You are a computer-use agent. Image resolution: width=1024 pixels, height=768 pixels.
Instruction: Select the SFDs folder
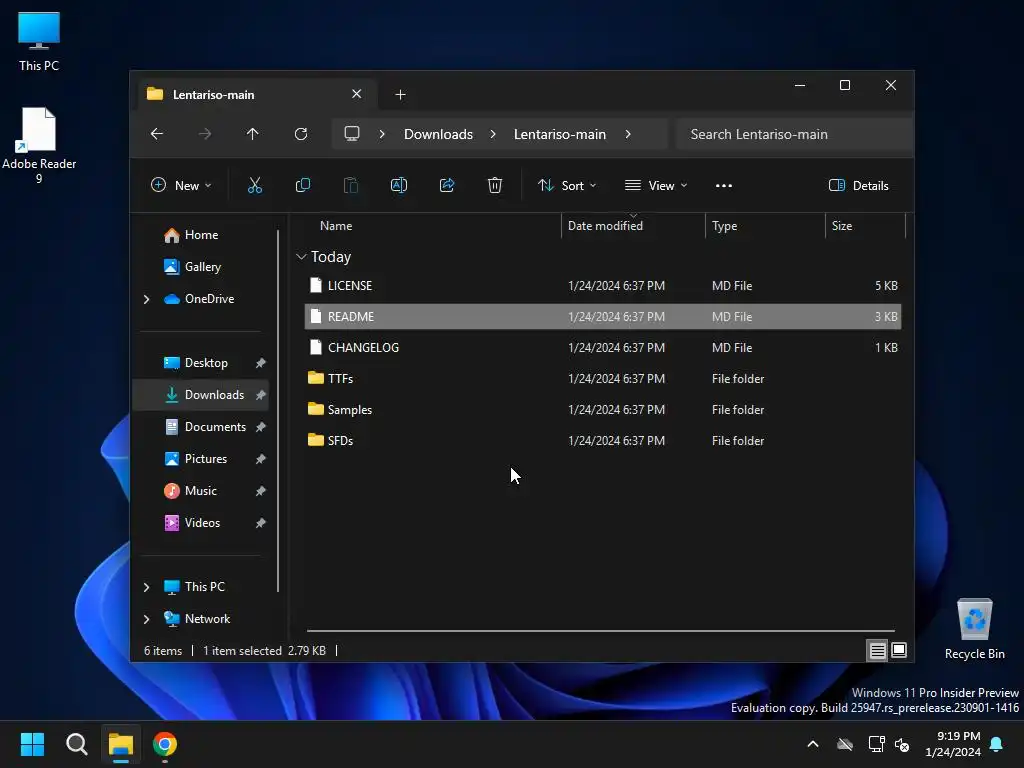[x=603, y=441]
